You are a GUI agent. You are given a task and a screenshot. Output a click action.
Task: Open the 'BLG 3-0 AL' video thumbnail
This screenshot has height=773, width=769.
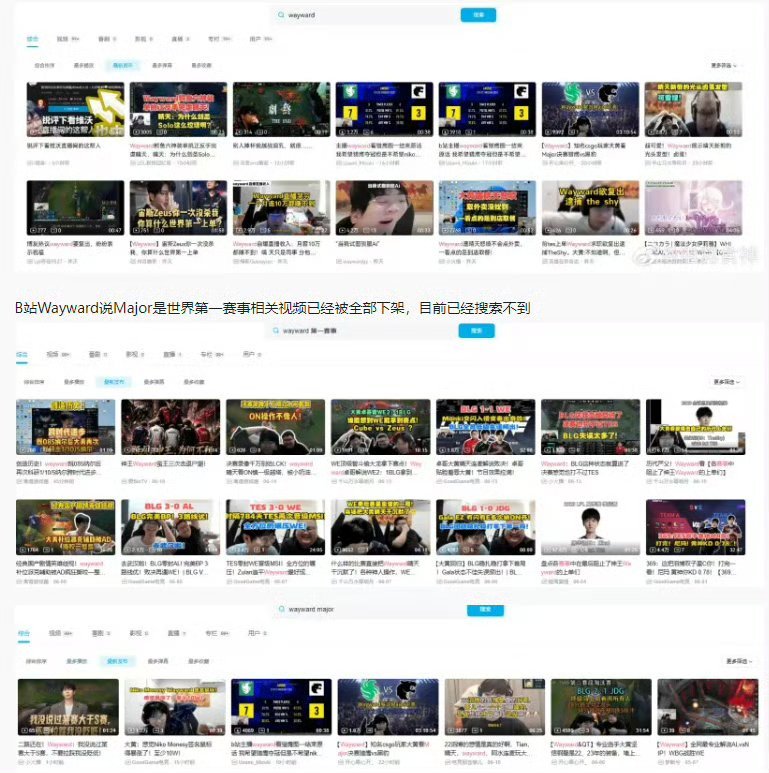pos(171,527)
